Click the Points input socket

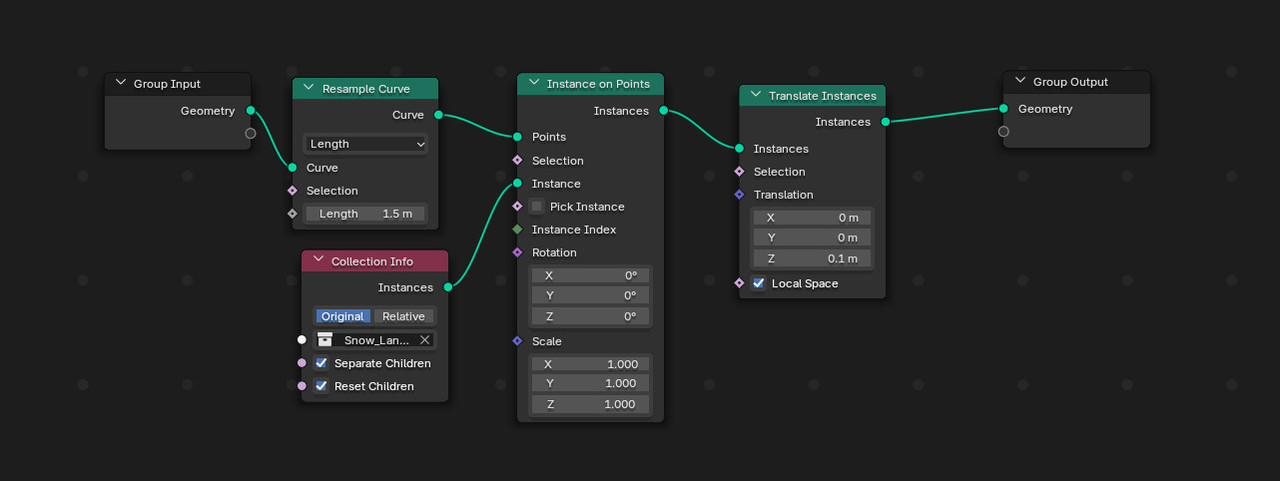517,137
